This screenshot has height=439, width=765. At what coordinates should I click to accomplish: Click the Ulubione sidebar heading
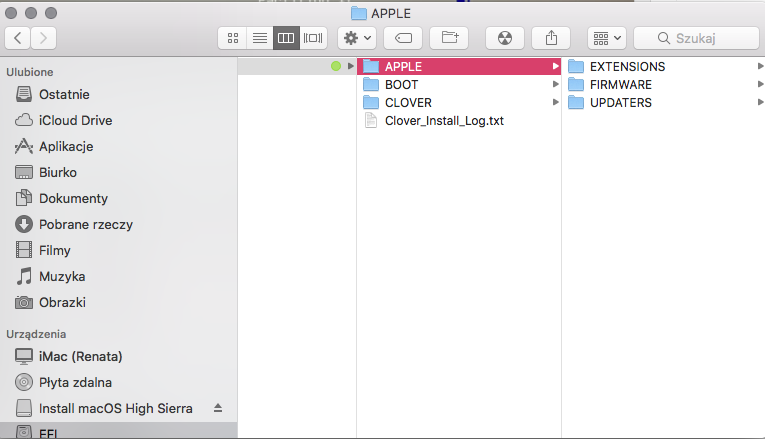point(30,72)
